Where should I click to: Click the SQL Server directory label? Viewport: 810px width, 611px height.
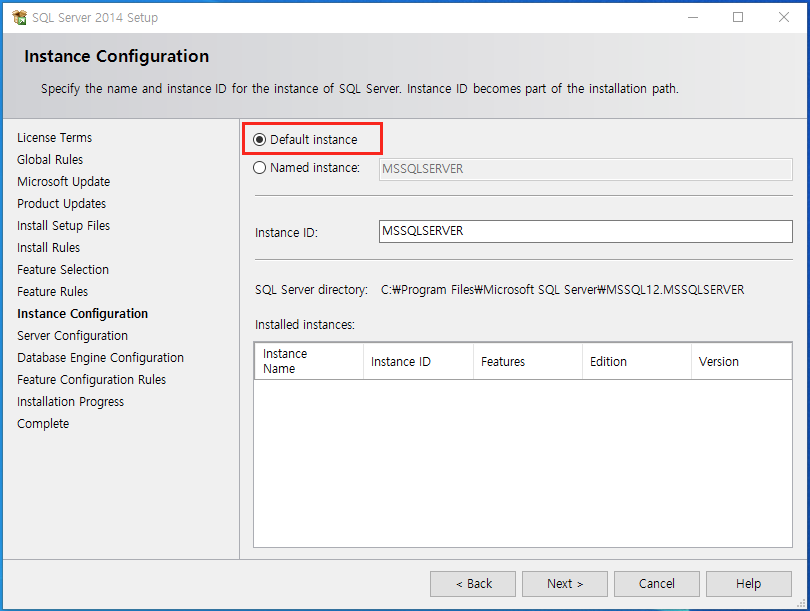[x=311, y=290]
